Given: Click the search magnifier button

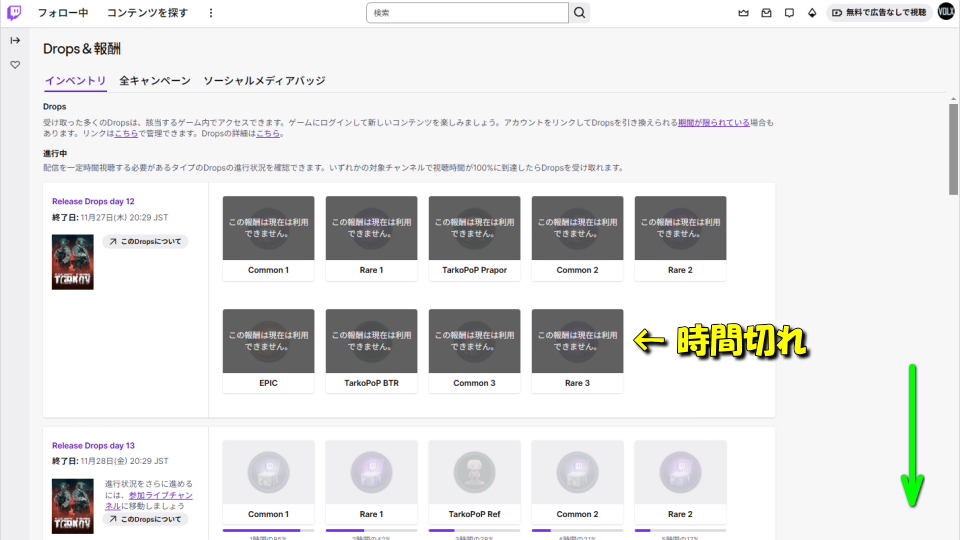Looking at the screenshot, I should click(579, 13).
